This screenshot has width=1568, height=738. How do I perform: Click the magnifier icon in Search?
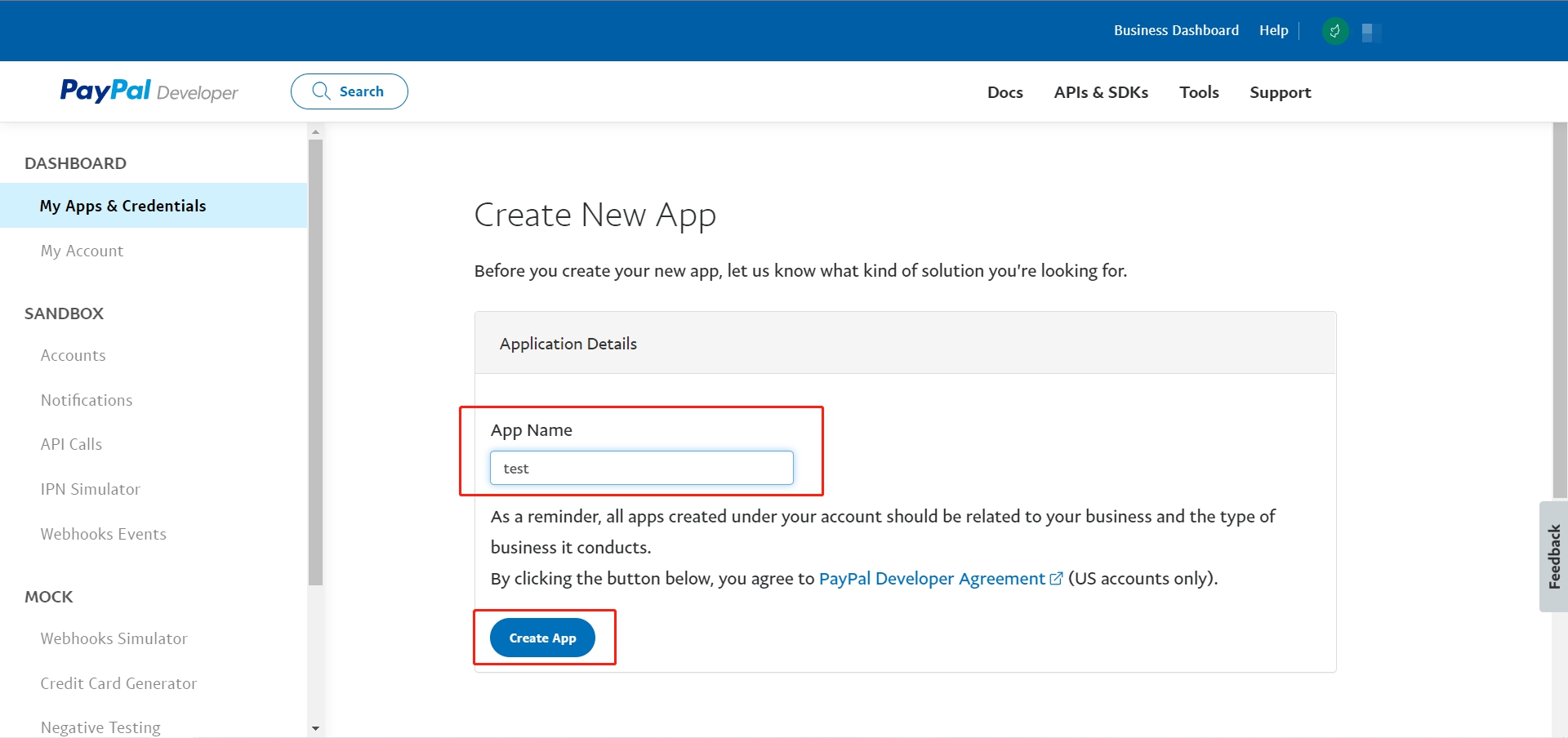321,91
